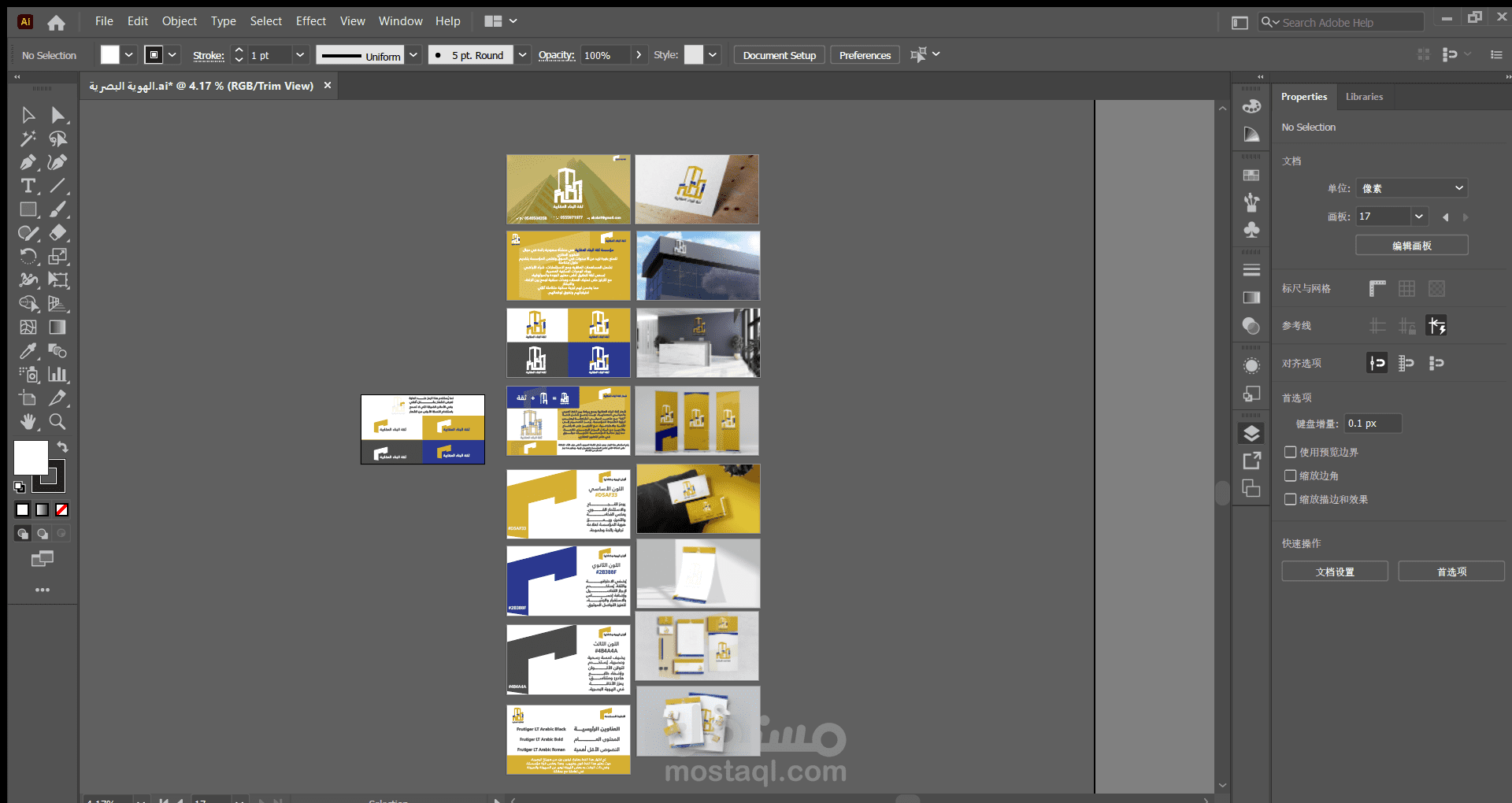1512x803 pixels.
Task: Click the Document Setup button
Action: (780, 55)
